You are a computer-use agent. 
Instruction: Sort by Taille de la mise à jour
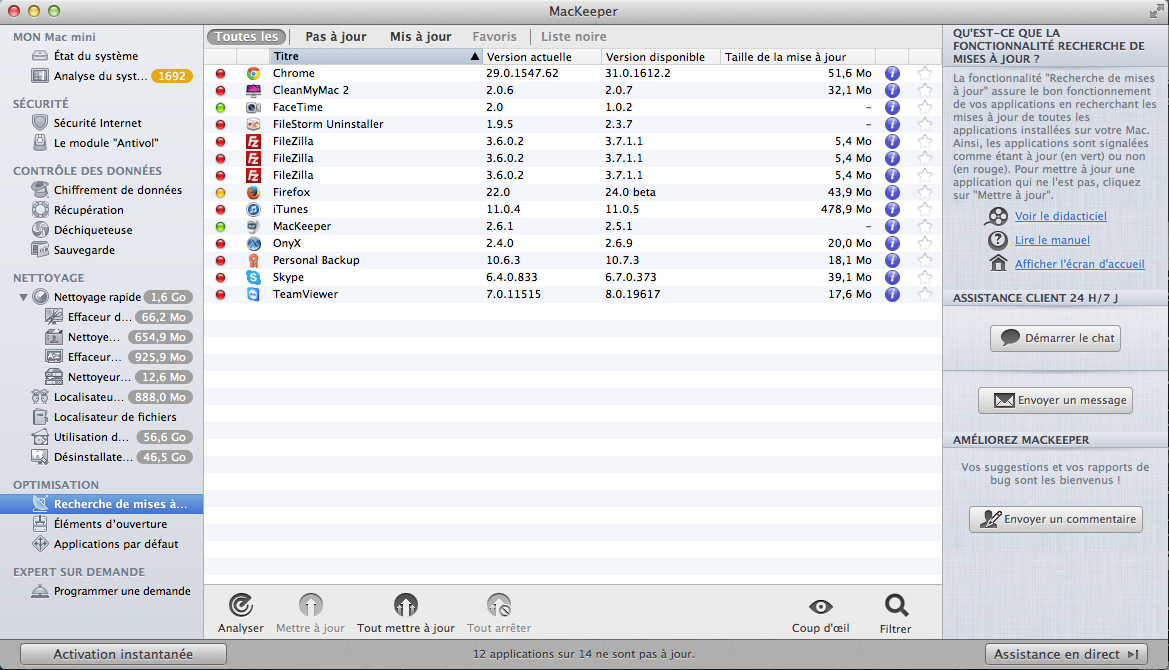tap(798, 57)
